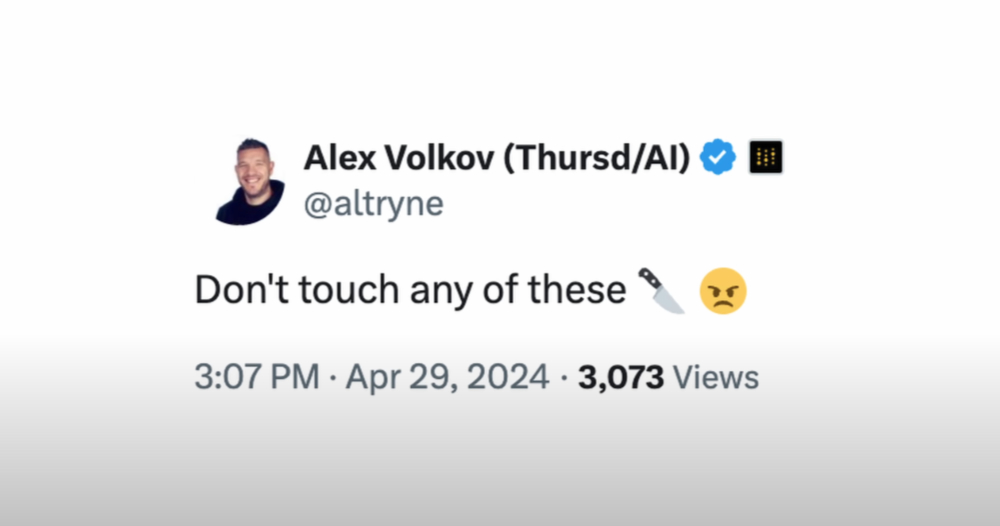Click the angry face emoji
The image size is (1000, 526).
click(723, 291)
